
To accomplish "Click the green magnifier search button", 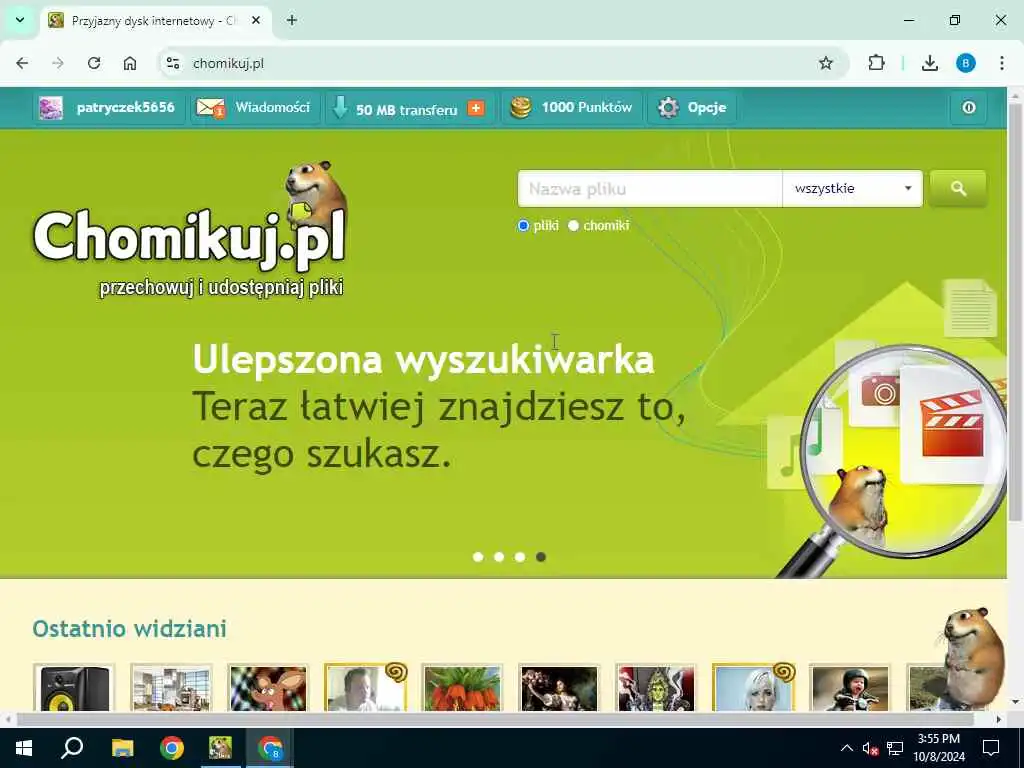I will [x=957, y=189].
